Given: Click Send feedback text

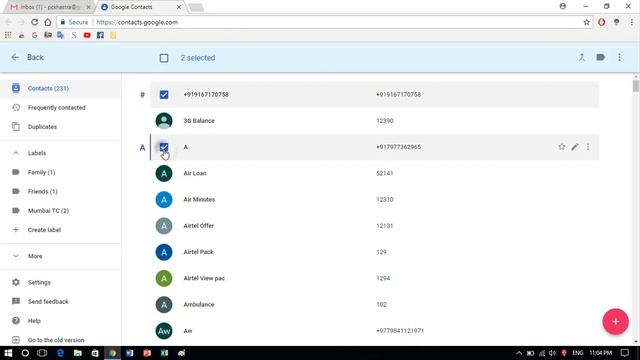Looking at the screenshot, I should click(48, 302).
